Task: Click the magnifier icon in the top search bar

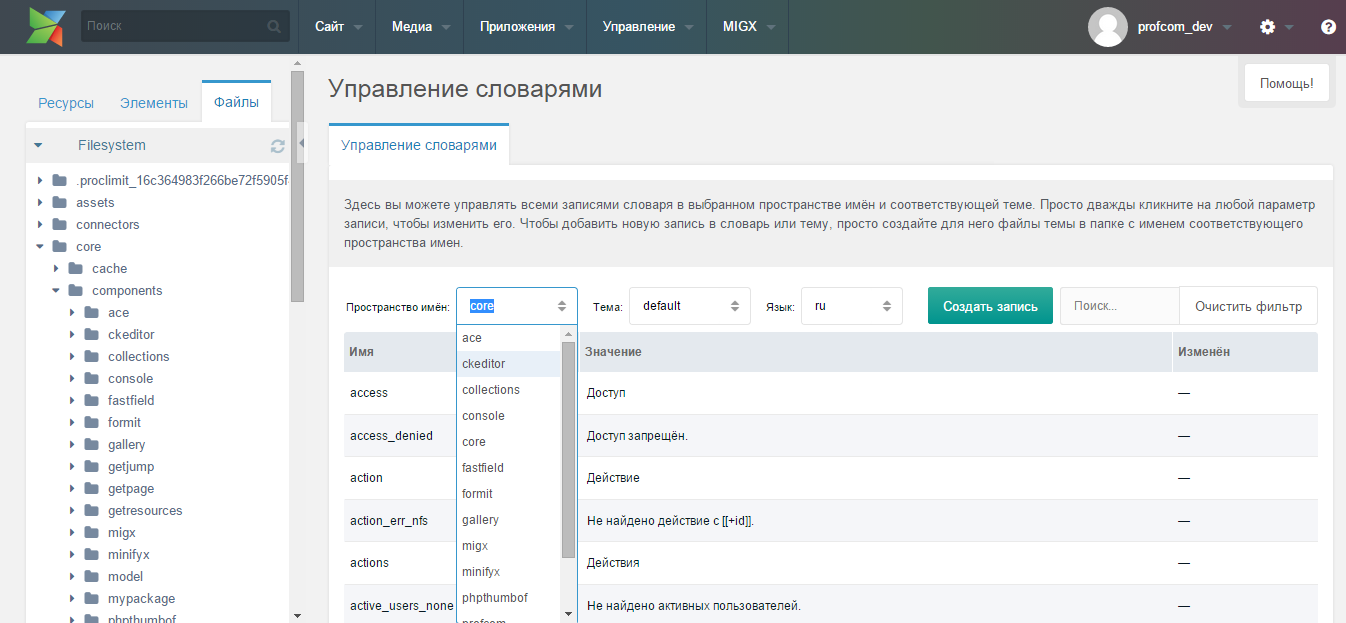Action: (272, 25)
